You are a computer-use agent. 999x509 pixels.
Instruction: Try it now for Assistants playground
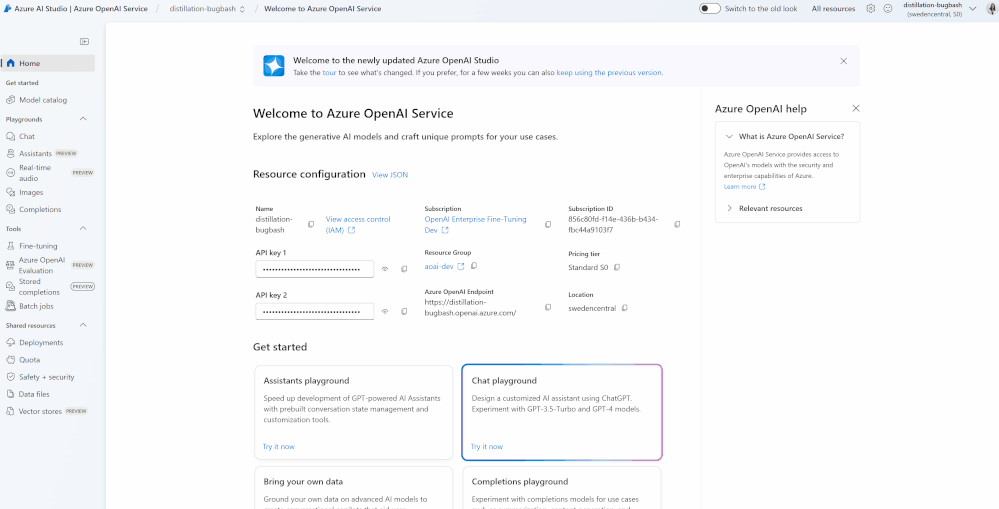[278, 447]
